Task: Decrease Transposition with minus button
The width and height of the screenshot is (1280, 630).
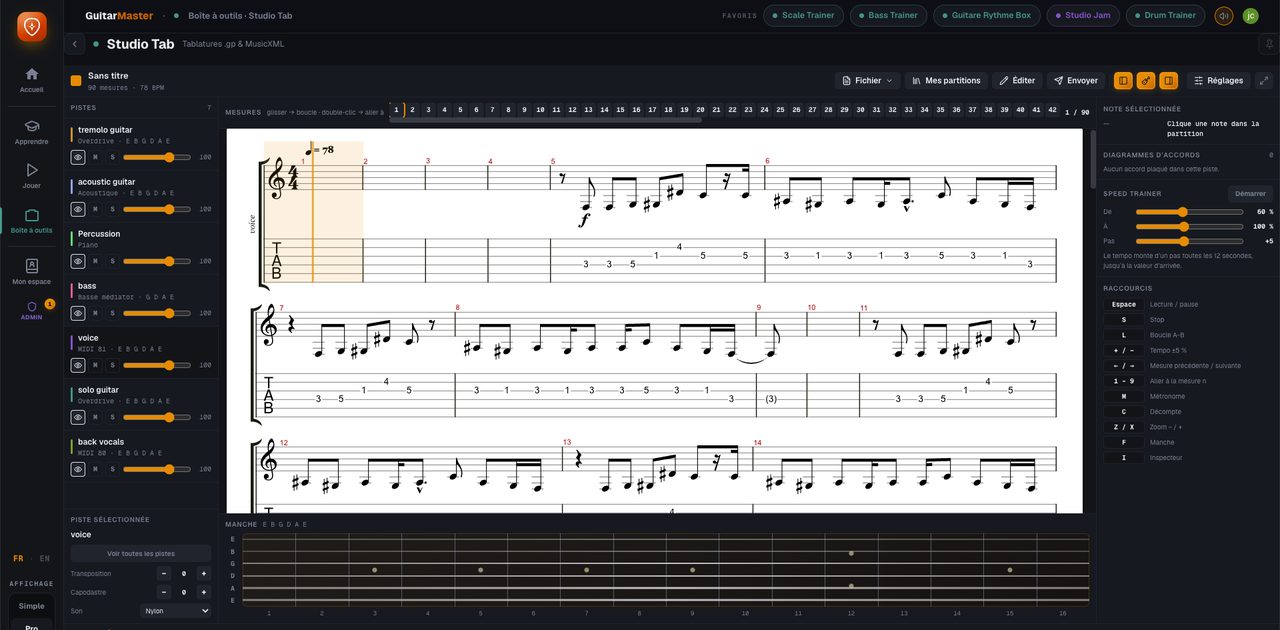Action: pos(164,574)
